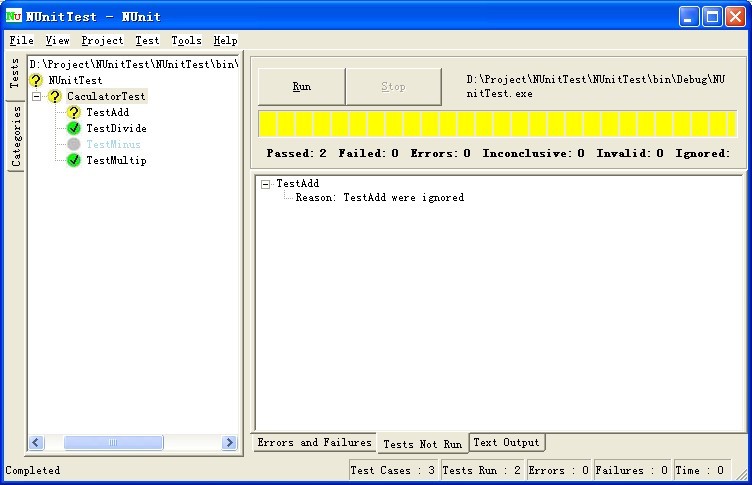
Task: Click the tree panel's right scroll arrow
Action: tap(232, 443)
